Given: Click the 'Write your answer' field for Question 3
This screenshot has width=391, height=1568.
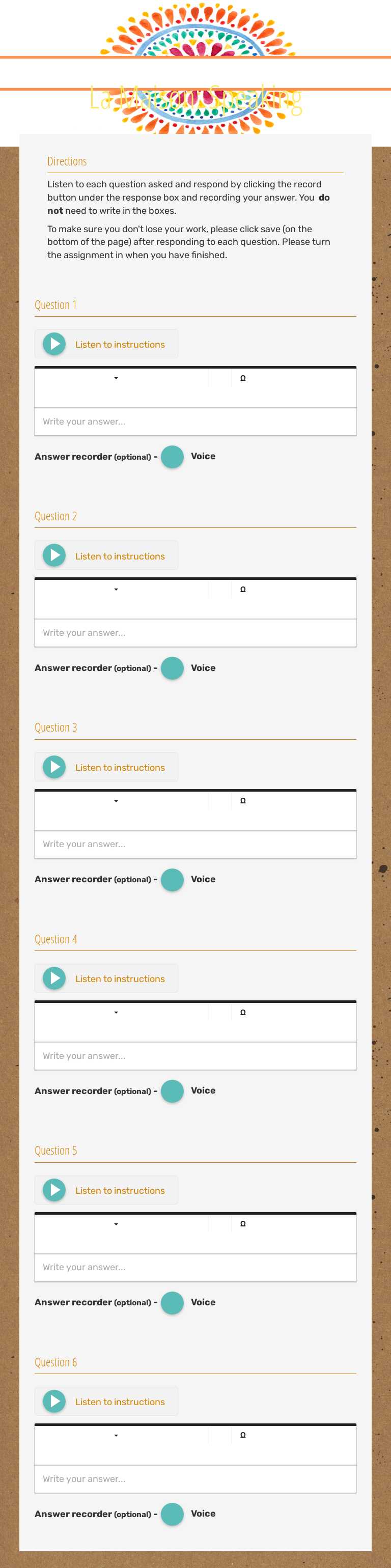Looking at the screenshot, I should (x=195, y=844).
